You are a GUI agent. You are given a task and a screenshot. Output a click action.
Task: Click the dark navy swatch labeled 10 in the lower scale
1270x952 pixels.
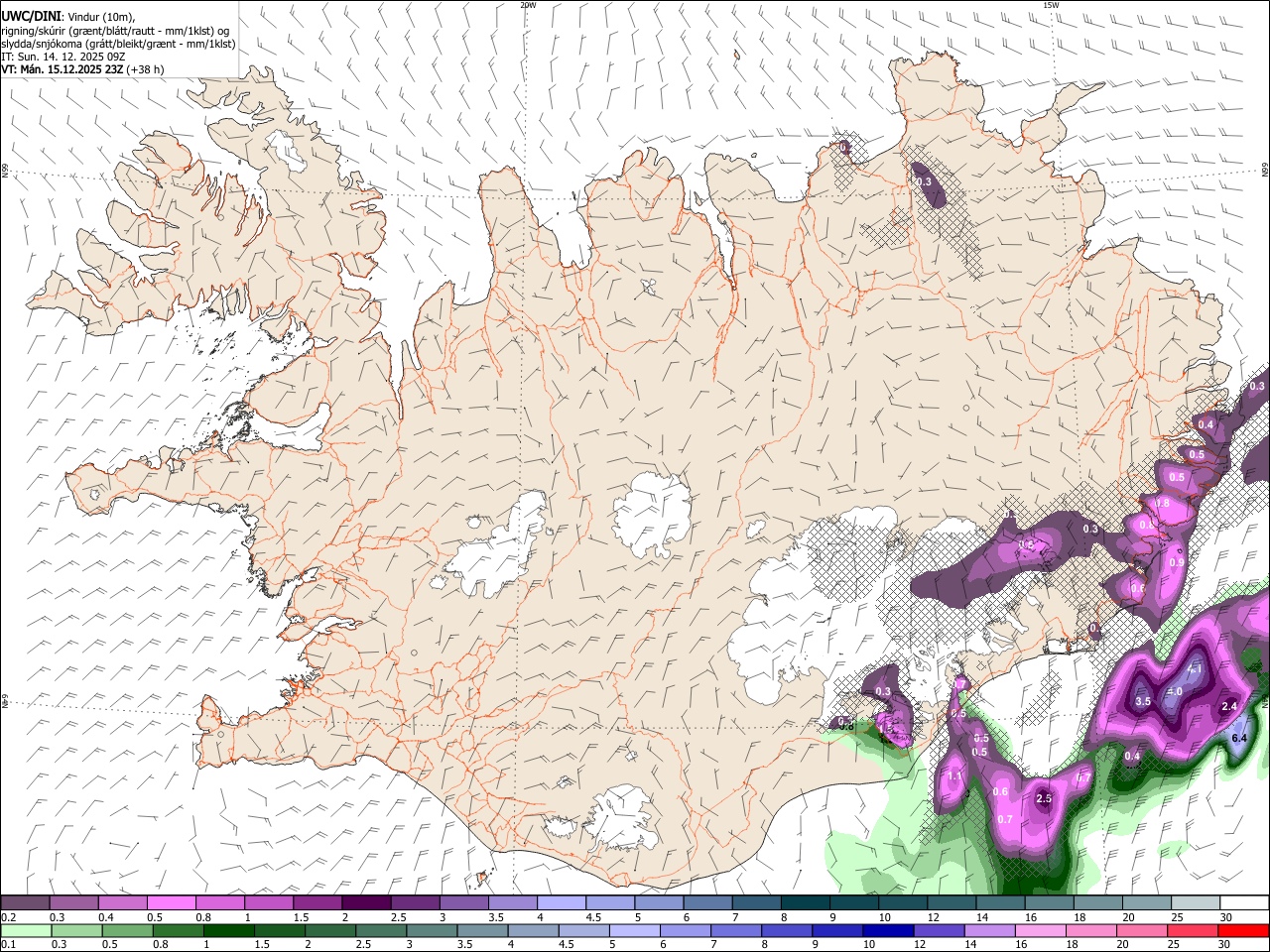point(886,930)
